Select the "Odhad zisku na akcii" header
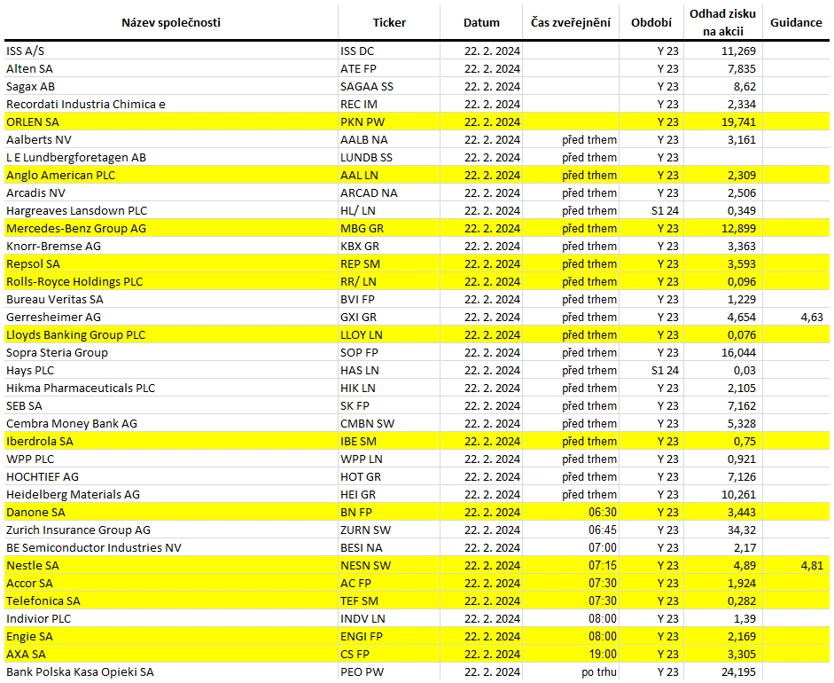The width and height of the screenshot is (834, 683). coord(722,23)
